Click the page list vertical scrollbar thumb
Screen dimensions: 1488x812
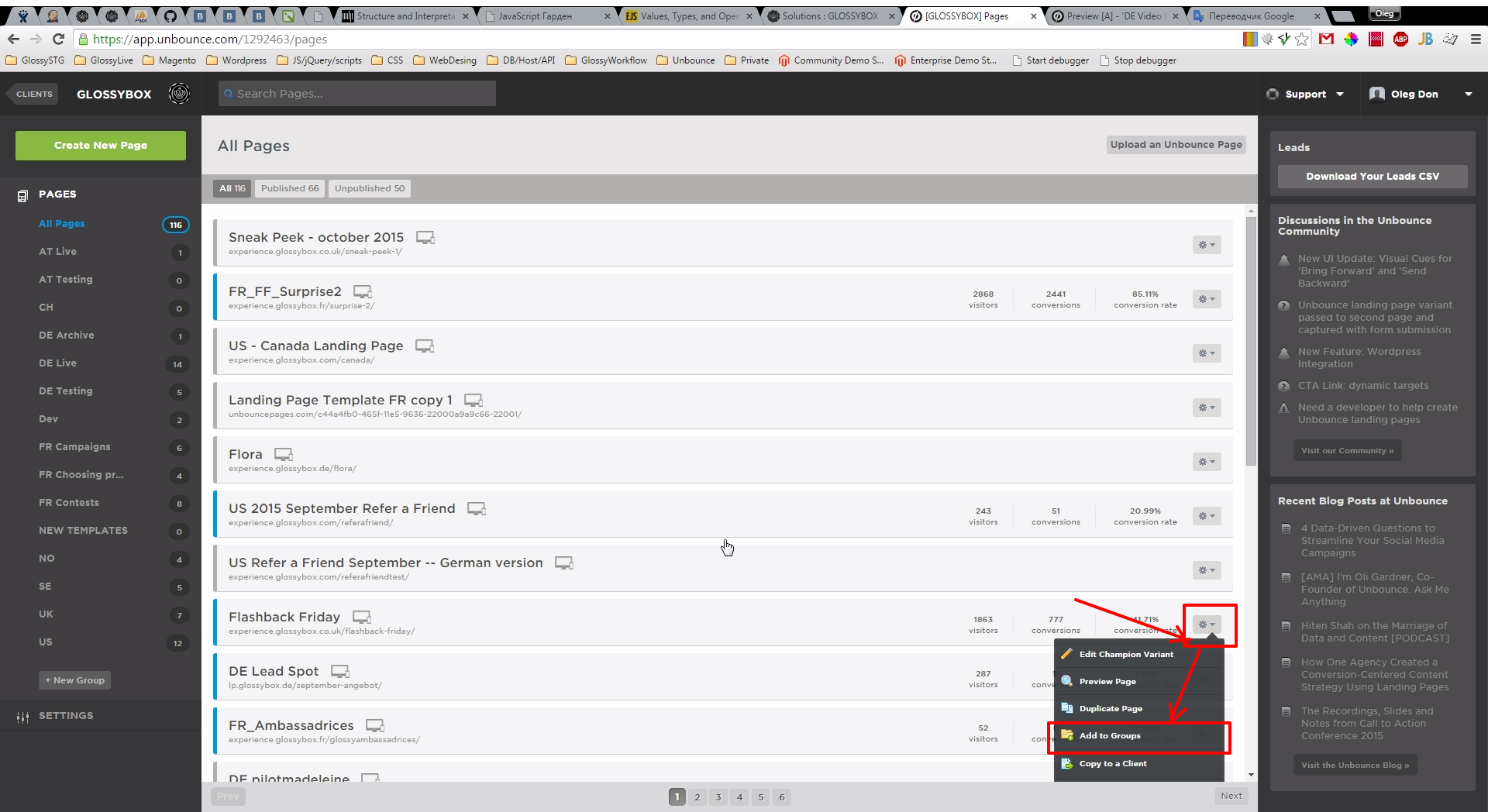click(1251, 341)
